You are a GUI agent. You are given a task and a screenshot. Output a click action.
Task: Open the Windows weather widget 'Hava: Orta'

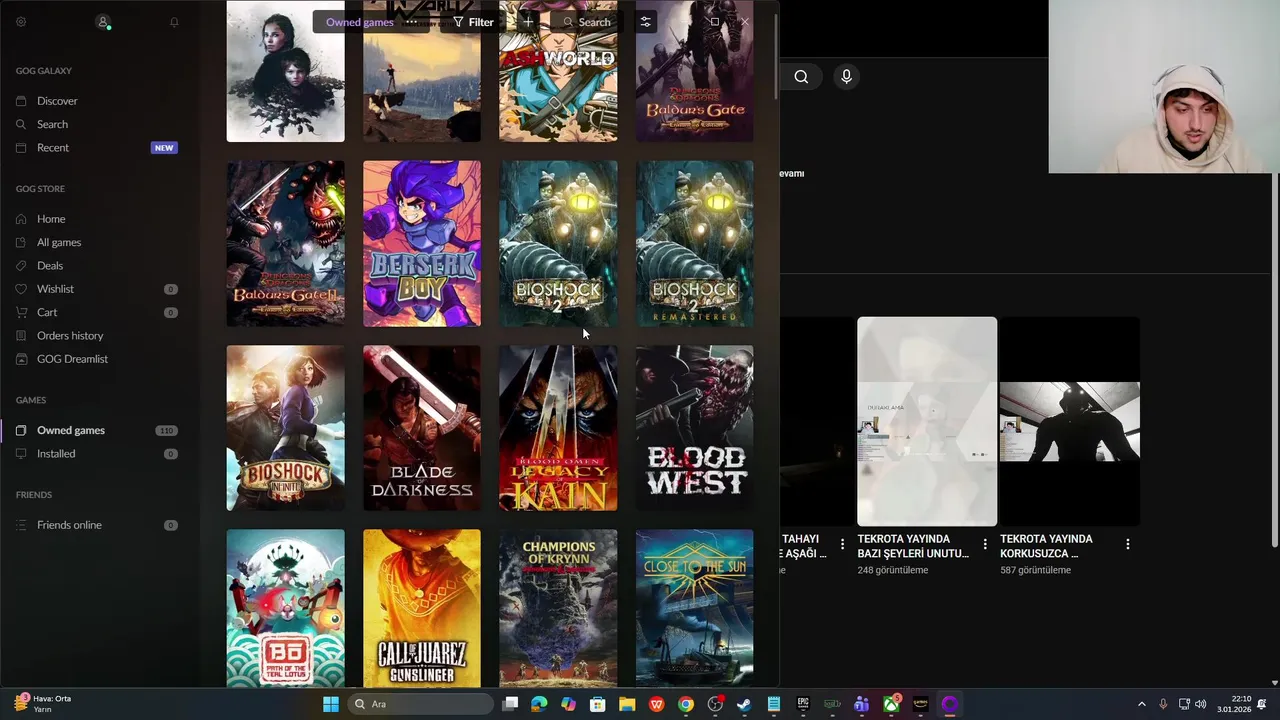42,704
